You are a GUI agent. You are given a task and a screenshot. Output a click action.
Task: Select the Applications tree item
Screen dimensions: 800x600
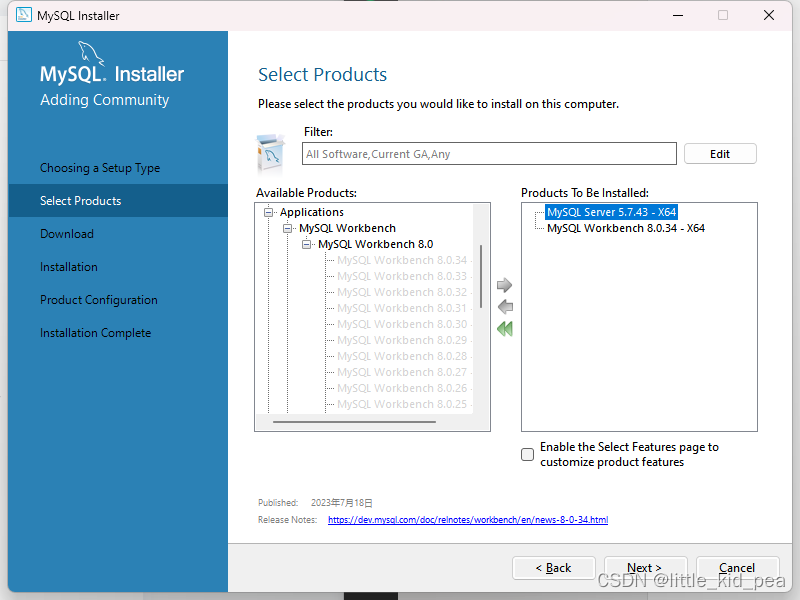point(312,212)
